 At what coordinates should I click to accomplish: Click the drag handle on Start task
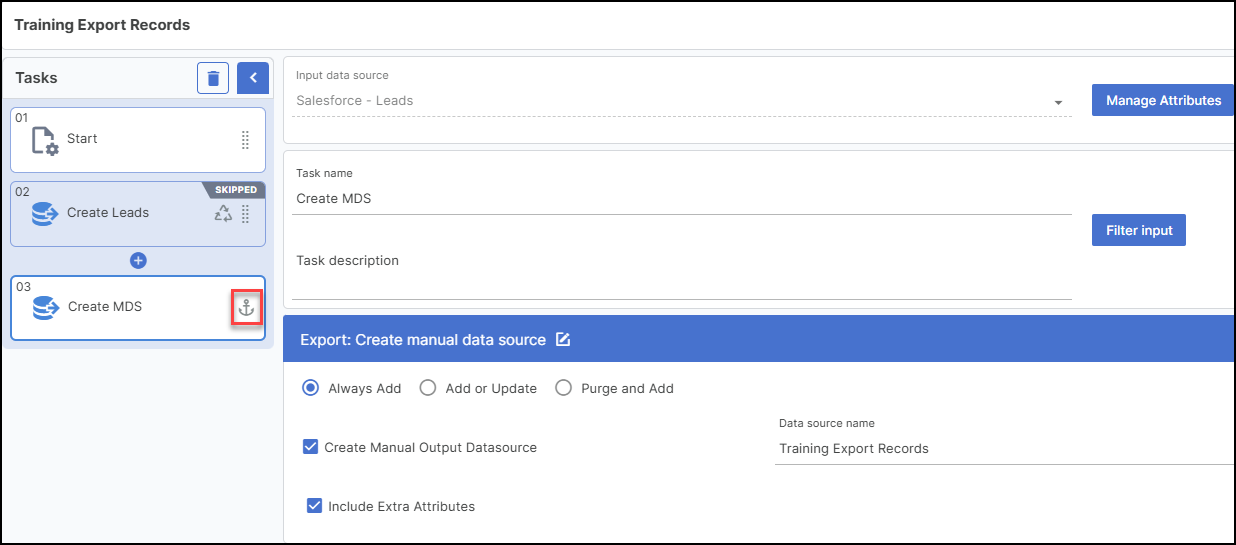[245, 140]
